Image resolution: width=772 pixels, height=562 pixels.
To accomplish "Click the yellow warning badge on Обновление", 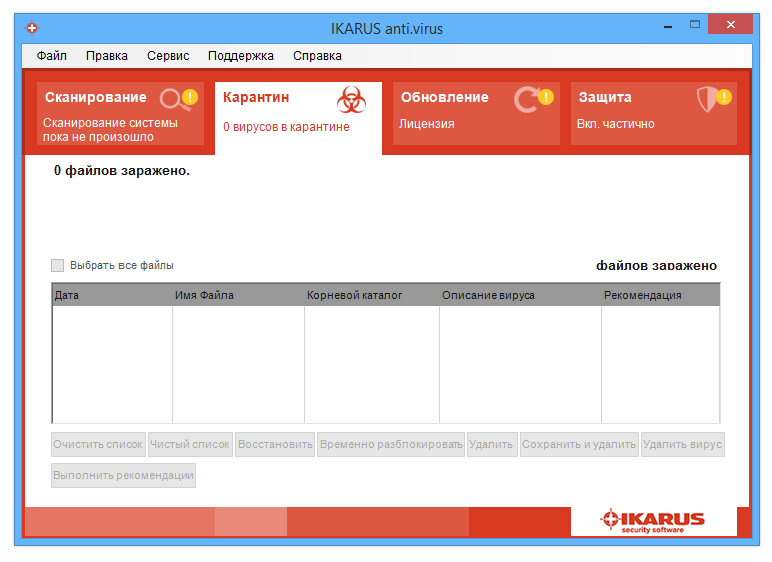I will pyautogui.click(x=546, y=97).
